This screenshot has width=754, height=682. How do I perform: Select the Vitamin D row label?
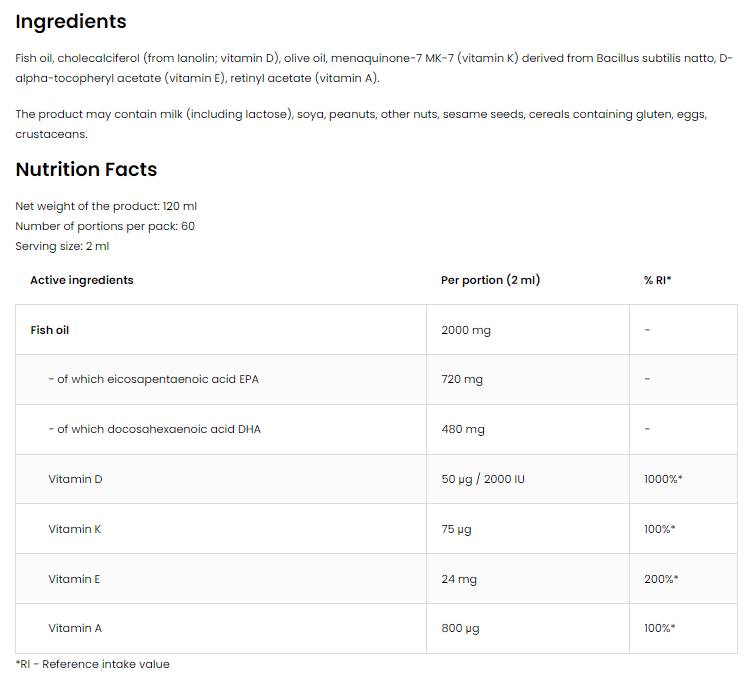point(75,479)
